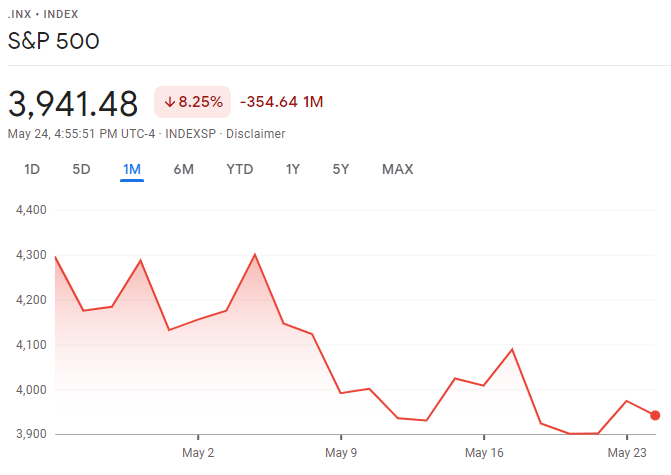
Task: Click the 4,300 y-axis label
Action: click(31, 255)
